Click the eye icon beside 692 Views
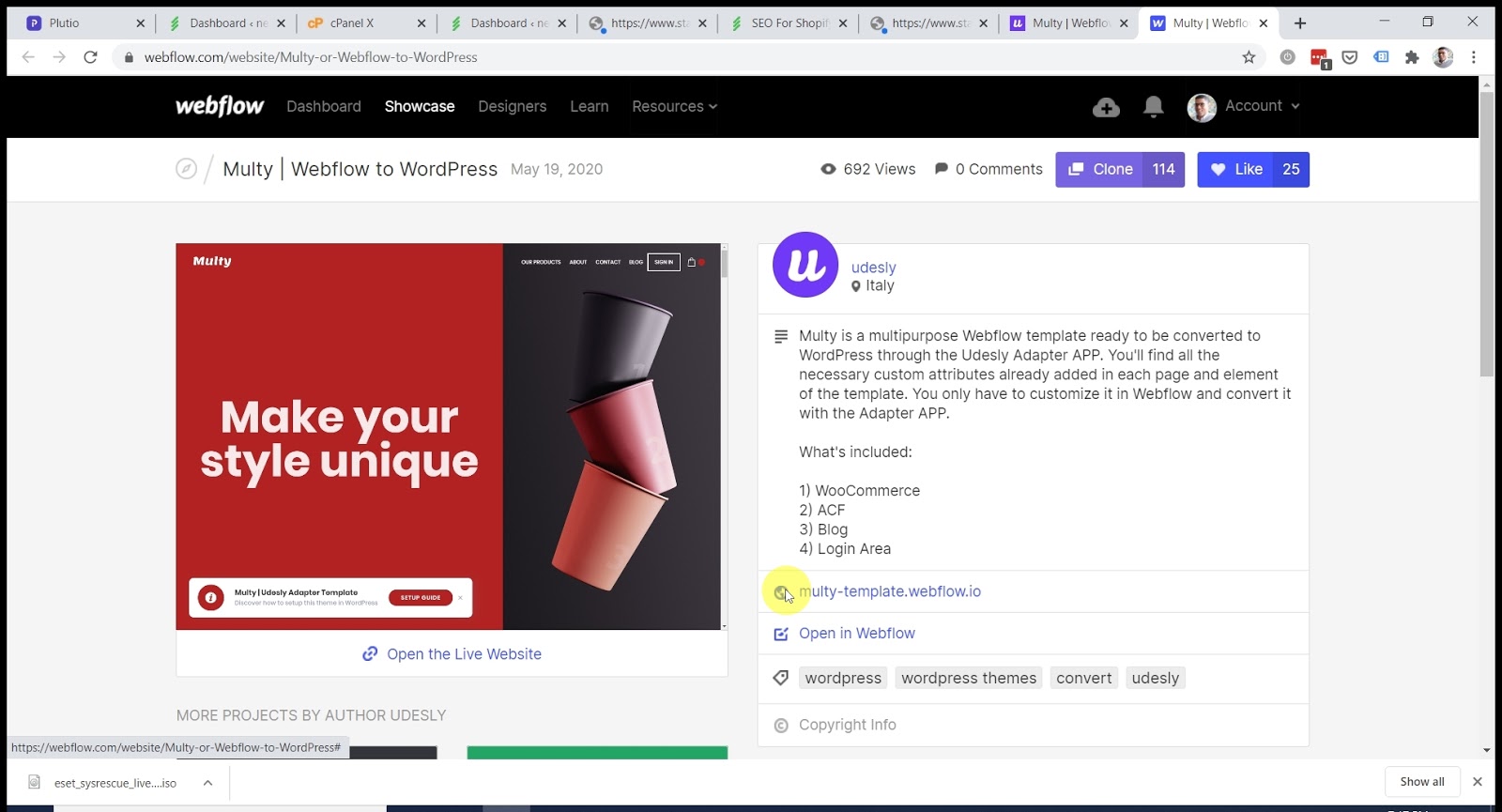This screenshot has height=812, width=1502. [828, 169]
